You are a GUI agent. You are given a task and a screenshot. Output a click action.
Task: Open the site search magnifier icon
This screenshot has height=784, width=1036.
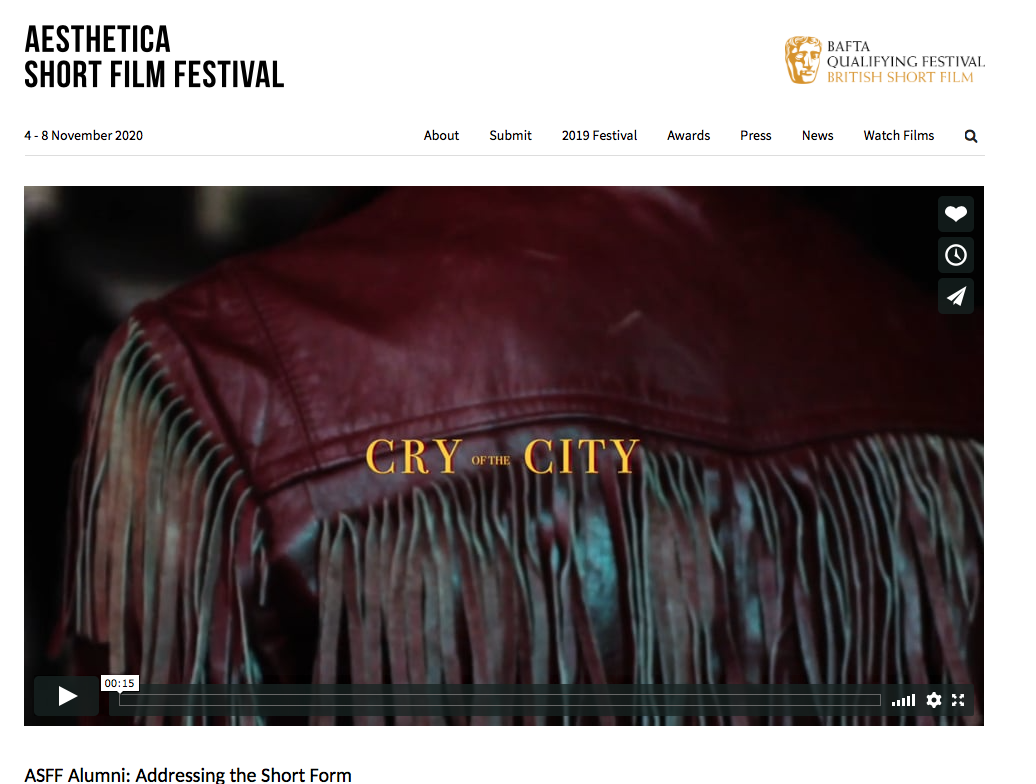click(x=971, y=136)
